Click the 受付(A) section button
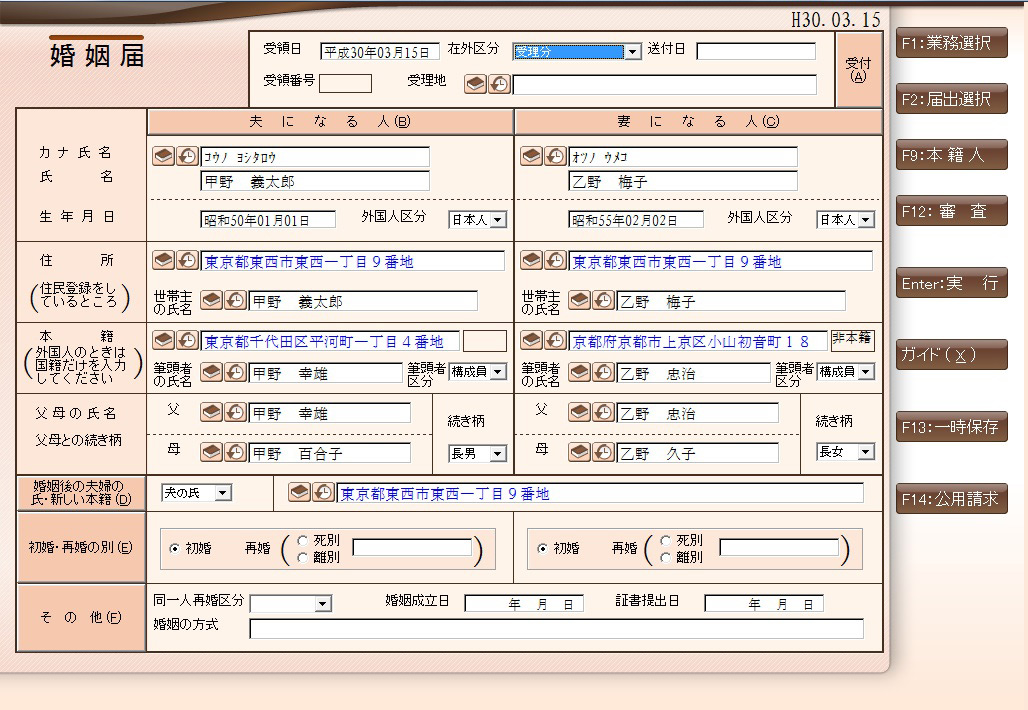Screen dimensions: 1028x710 pos(858,69)
